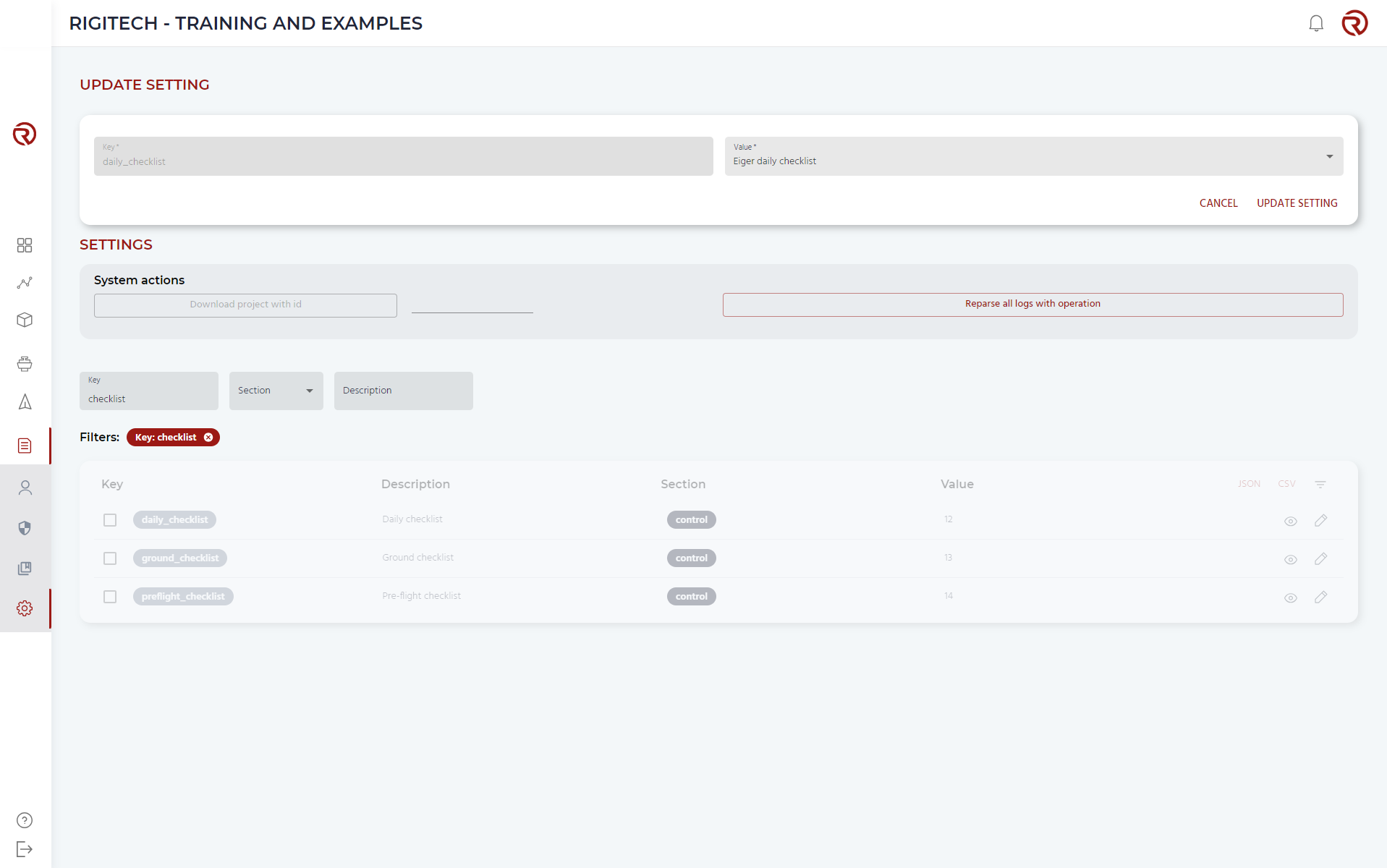Screen dimensions: 1387x868
Task: Click the Section column header
Action: [x=683, y=484]
